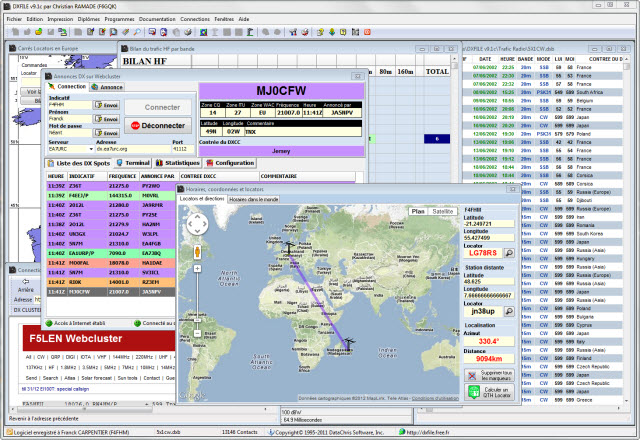Click the orange pegman street view icon
The image size is (640, 440).
(197, 251)
